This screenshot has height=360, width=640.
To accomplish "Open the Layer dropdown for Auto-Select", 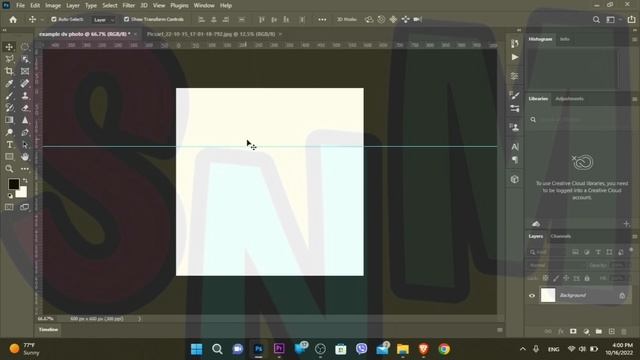I will coord(103,20).
